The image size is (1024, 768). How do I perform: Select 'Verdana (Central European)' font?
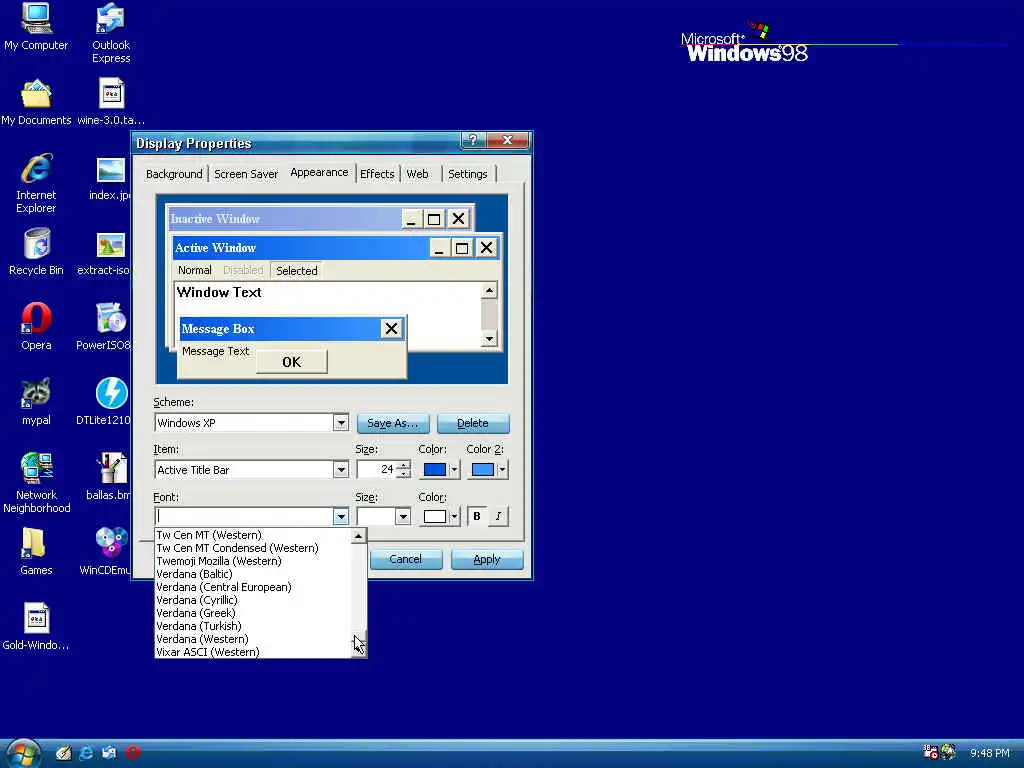253,587
